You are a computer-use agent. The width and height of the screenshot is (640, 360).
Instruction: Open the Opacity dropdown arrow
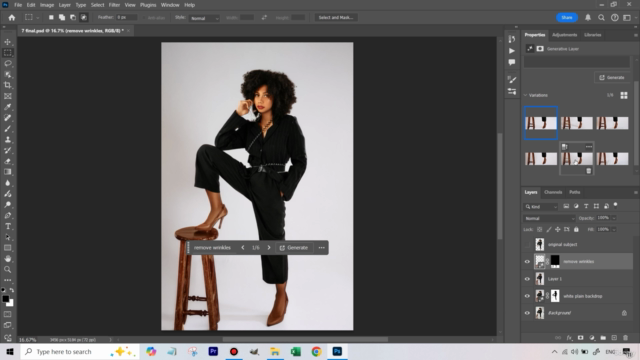[x=613, y=218]
